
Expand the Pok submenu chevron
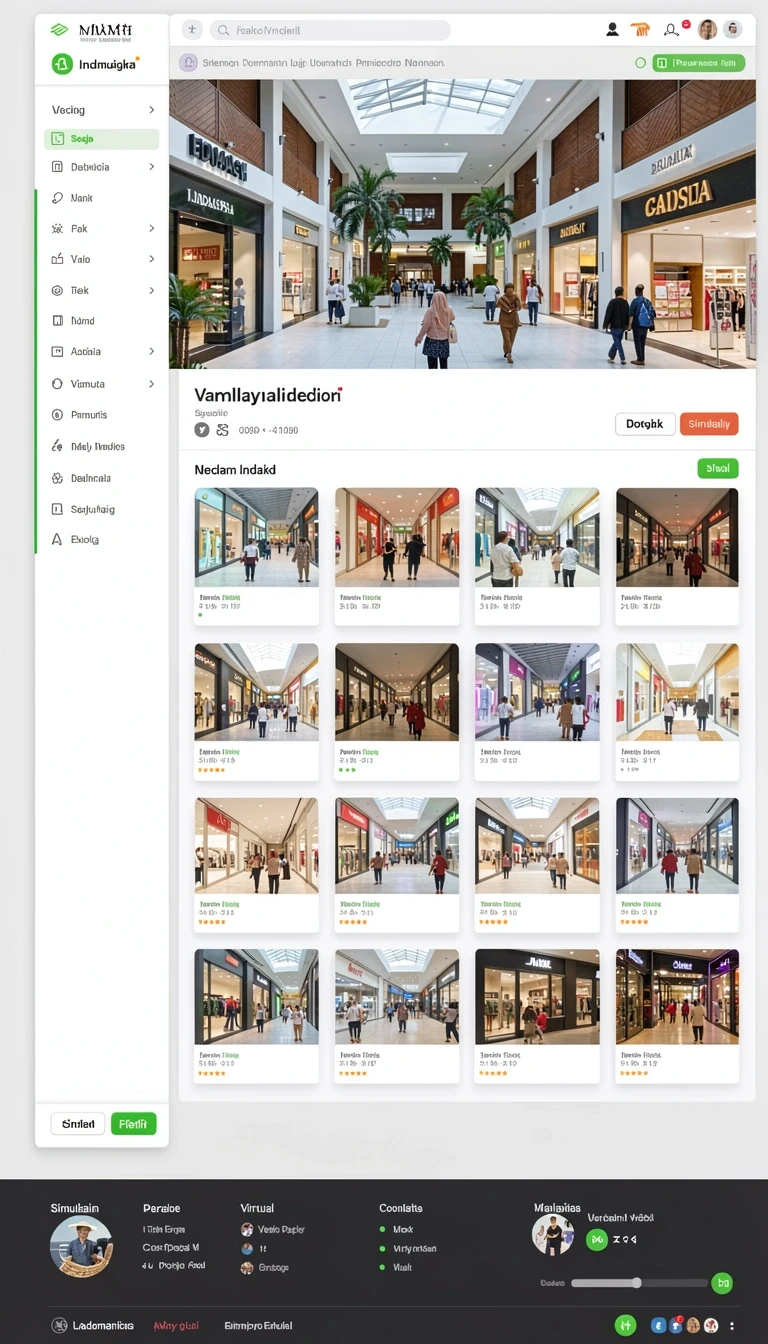(152, 229)
